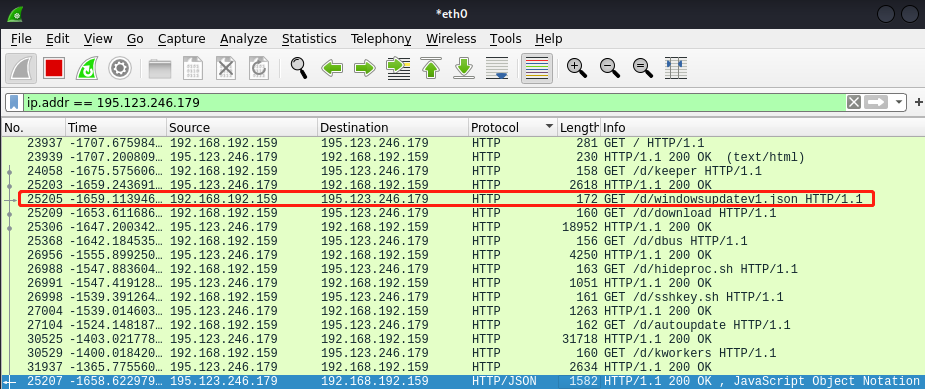
Task: Select packet 25209 GET /d/download
Action: click(x=462, y=213)
